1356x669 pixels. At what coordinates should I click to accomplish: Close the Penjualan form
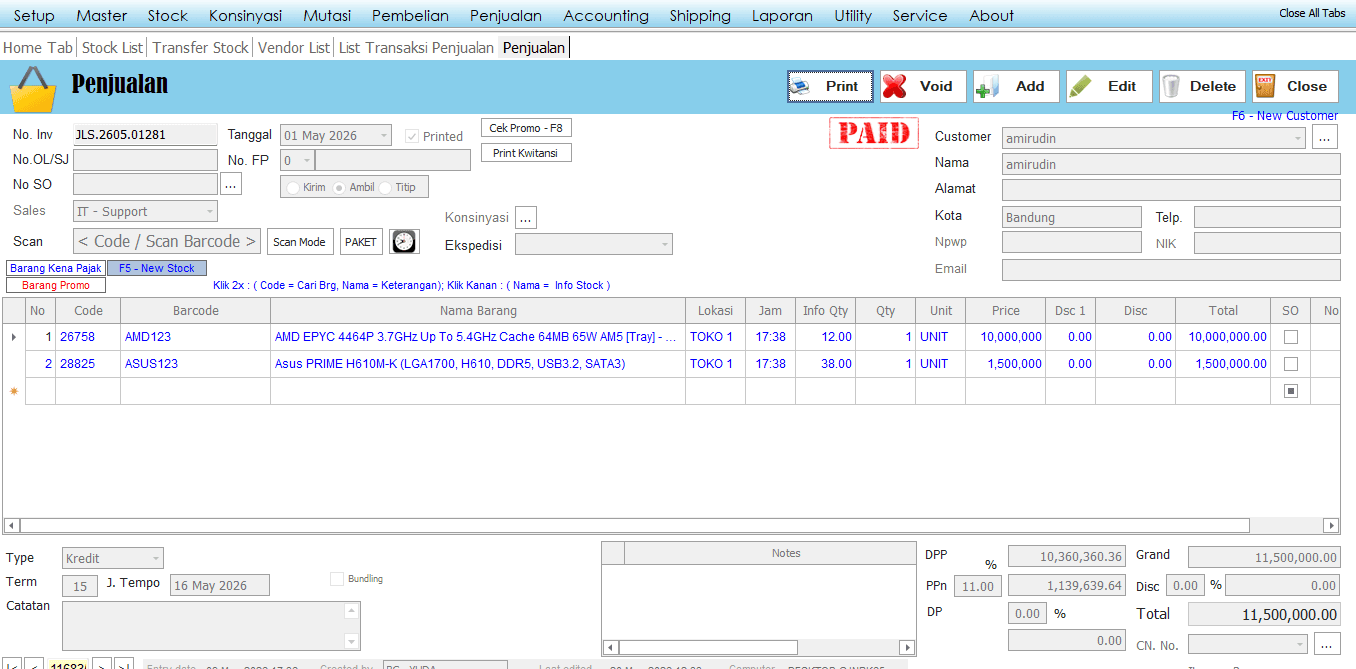point(1295,86)
